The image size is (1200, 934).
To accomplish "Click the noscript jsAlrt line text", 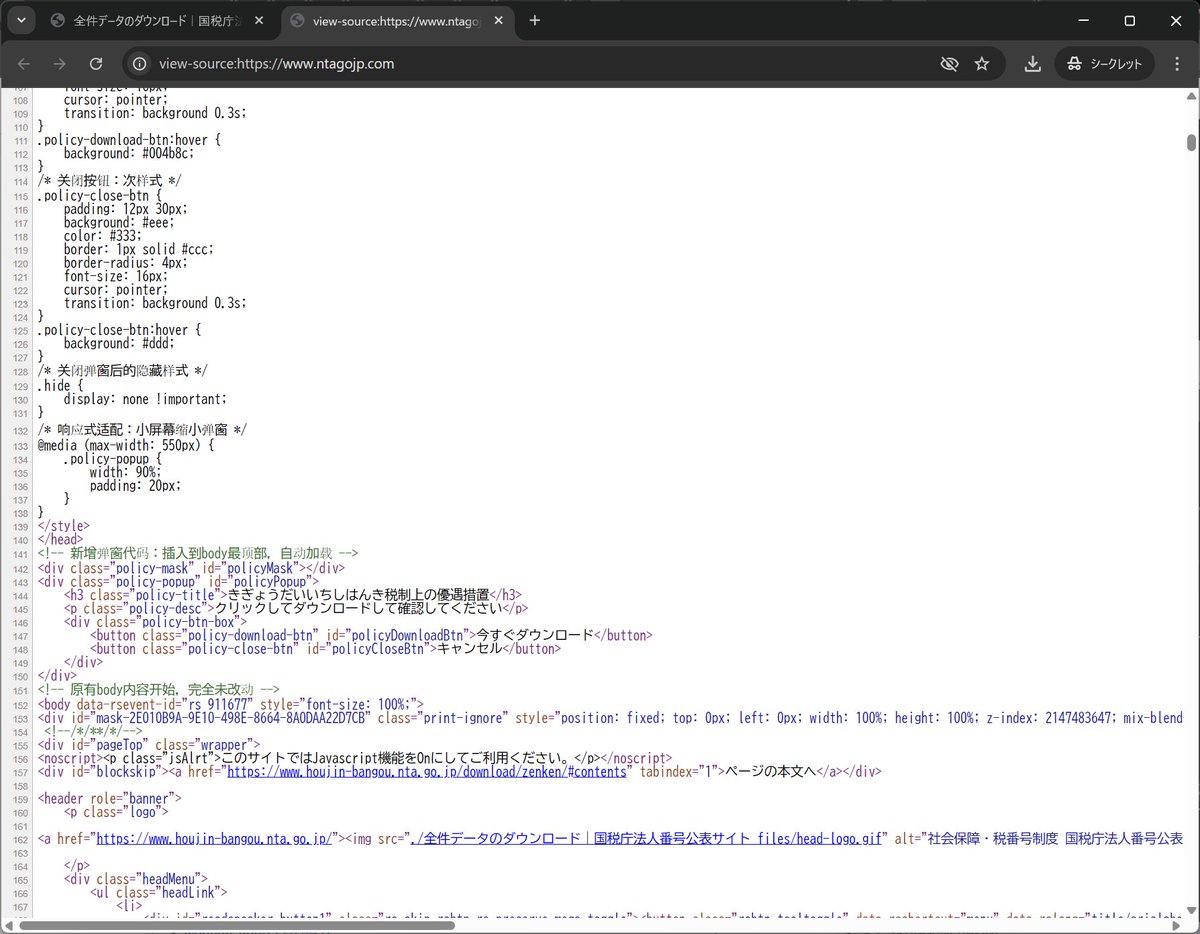I will tap(355, 758).
